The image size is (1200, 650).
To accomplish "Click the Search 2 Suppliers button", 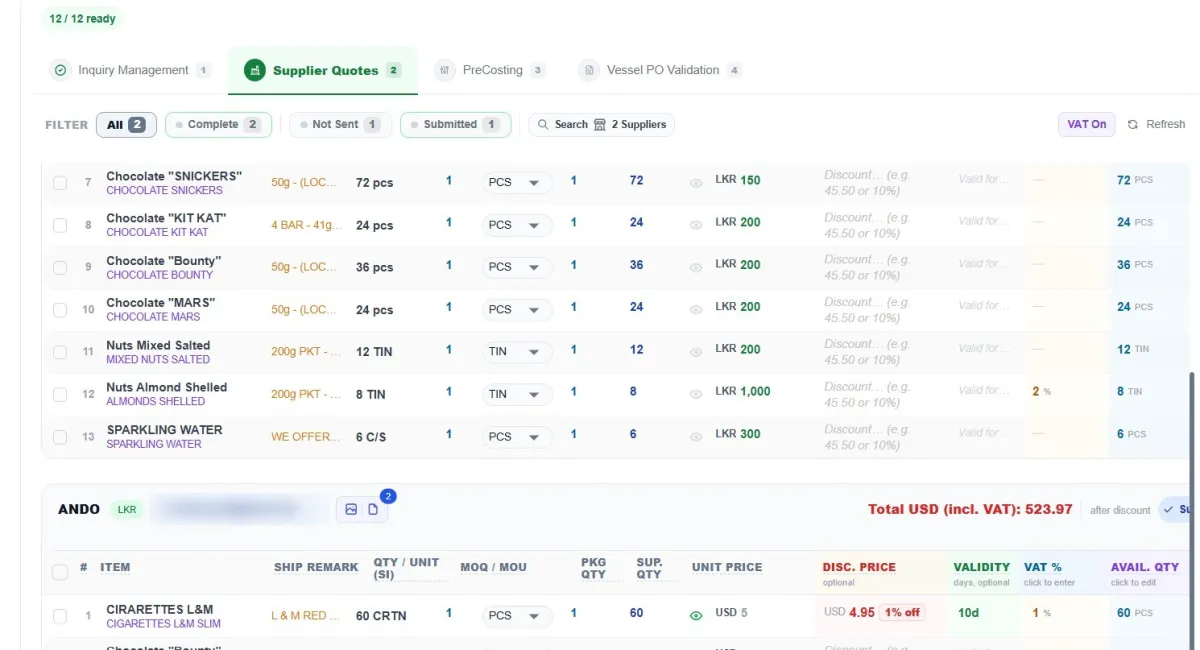I will point(602,125).
